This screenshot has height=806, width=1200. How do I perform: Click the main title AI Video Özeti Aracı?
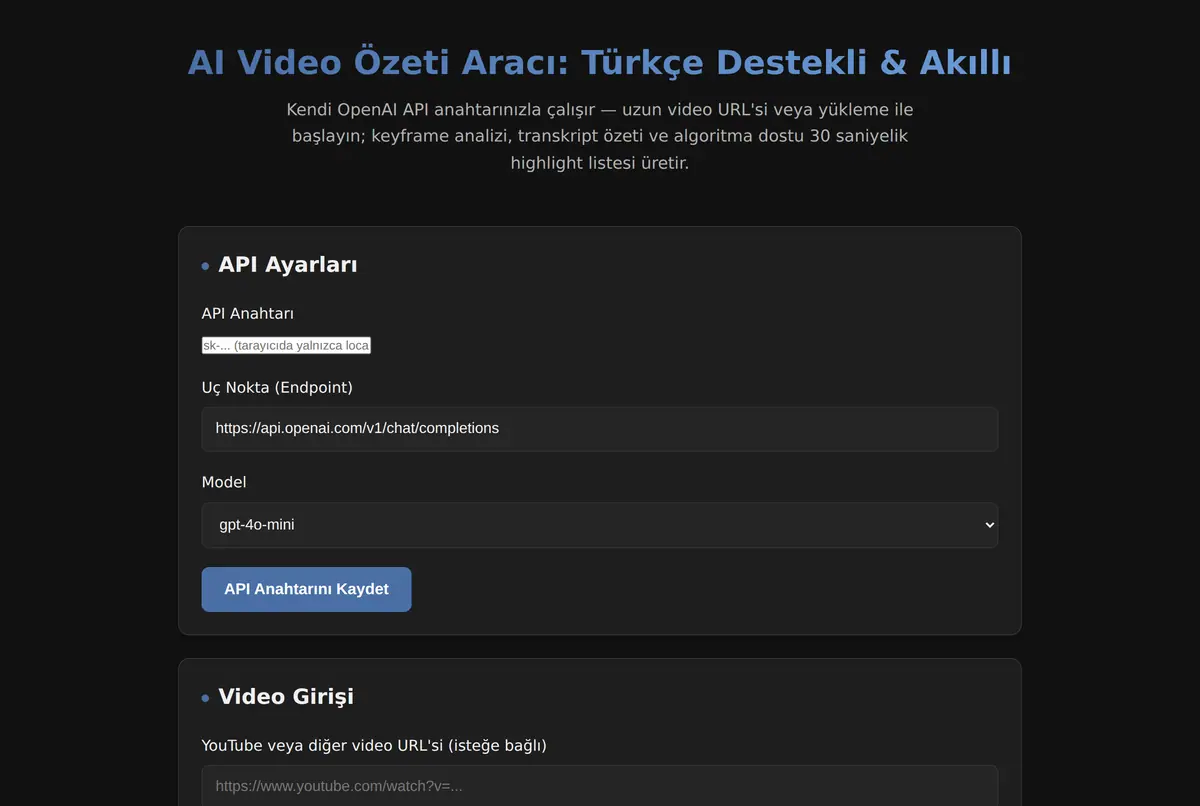[600, 62]
